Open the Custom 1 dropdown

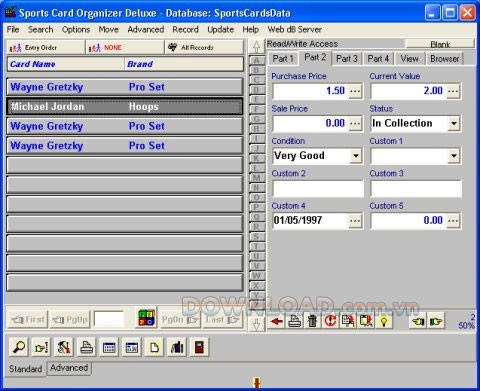tap(454, 156)
